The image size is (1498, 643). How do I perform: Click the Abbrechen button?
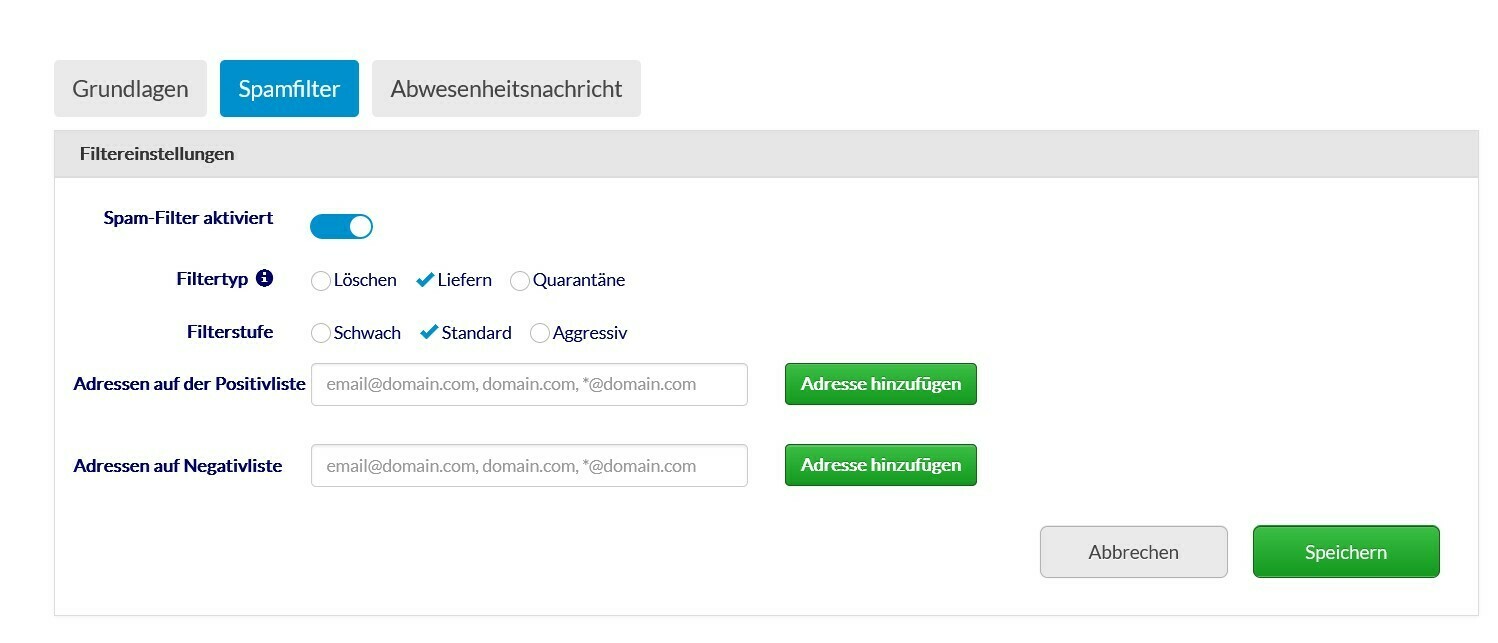[x=1134, y=552]
